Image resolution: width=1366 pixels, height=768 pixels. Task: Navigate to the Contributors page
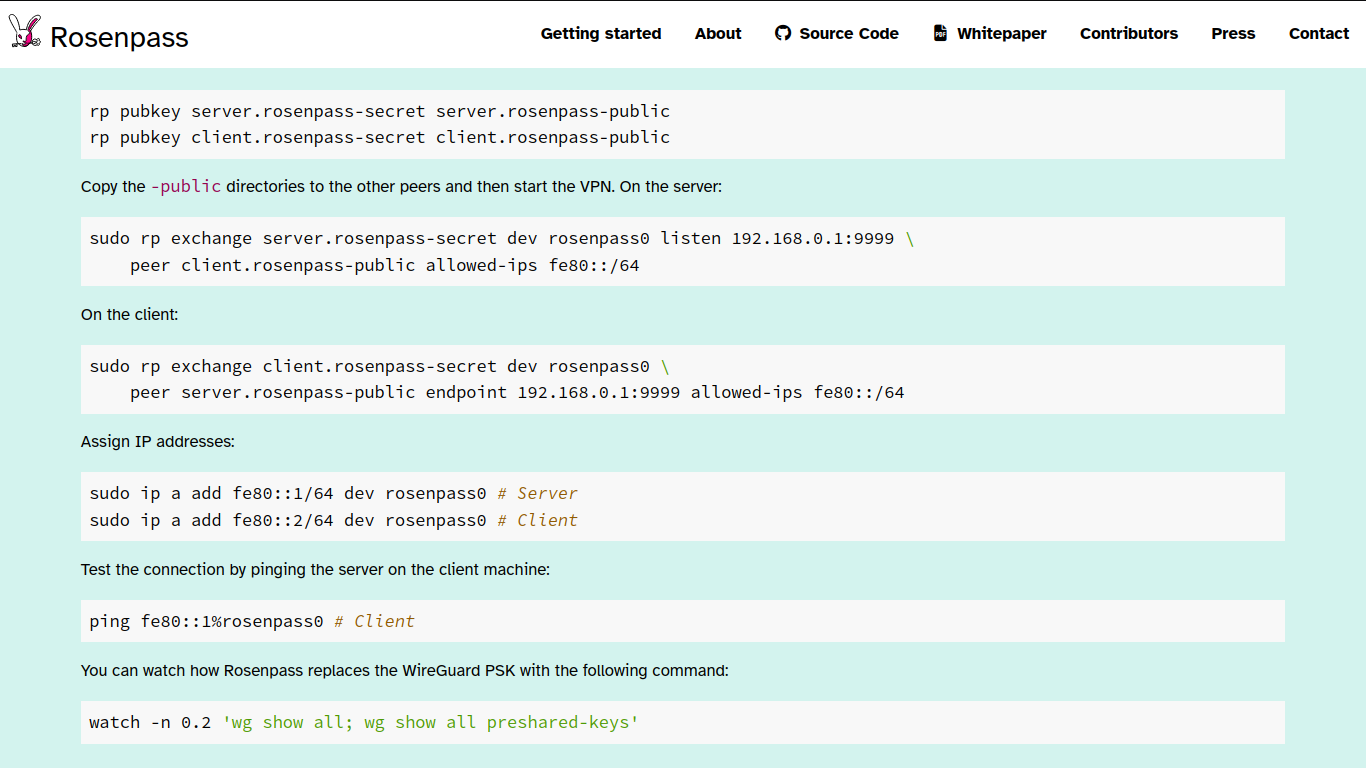[1129, 33]
